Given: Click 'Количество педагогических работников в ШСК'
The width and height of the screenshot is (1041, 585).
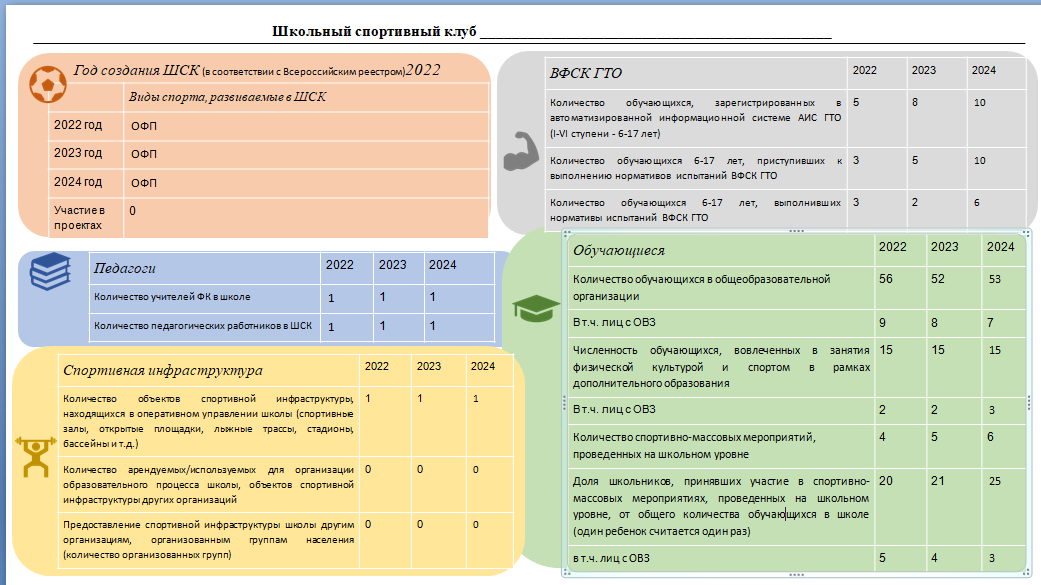Looking at the screenshot, I should [202, 326].
